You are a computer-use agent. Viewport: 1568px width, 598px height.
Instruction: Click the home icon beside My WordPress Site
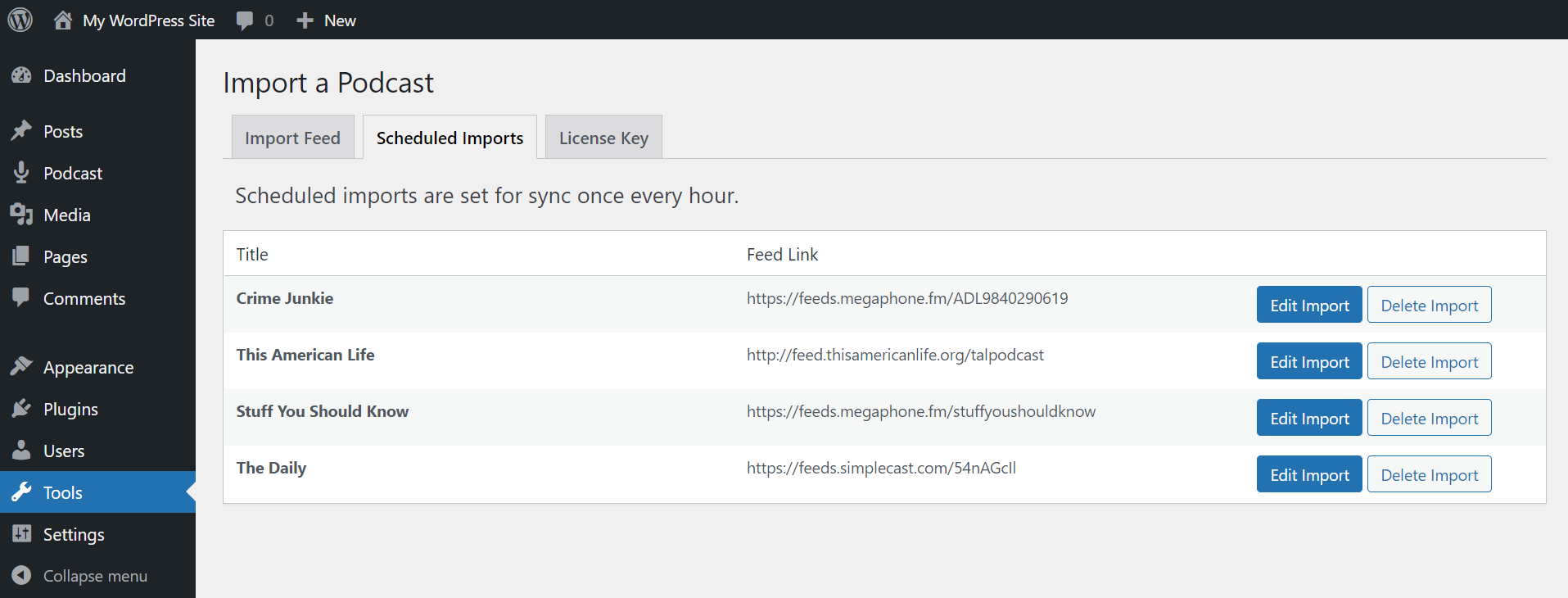click(x=63, y=20)
